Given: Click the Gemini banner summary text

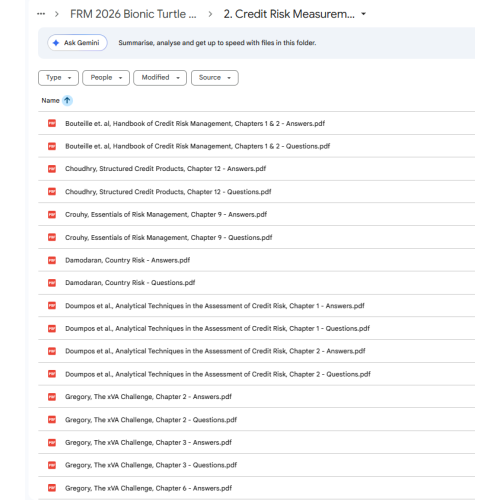Looking at the screenshot, I should coord(217,43).
